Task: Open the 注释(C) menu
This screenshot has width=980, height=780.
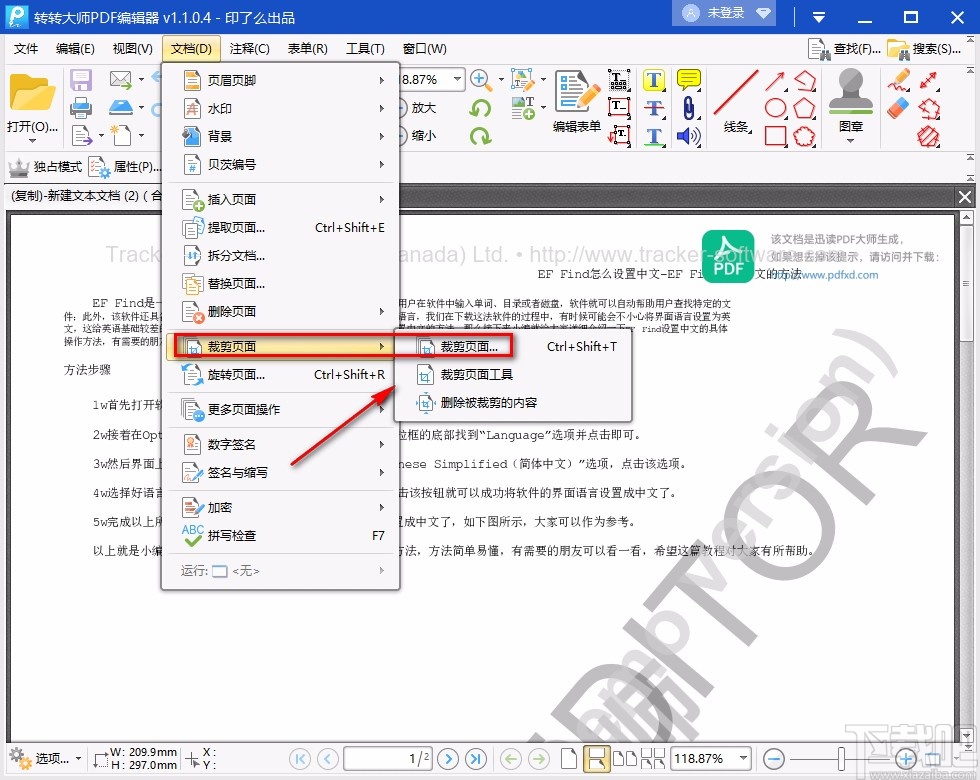Action: [x=249, y=49]
